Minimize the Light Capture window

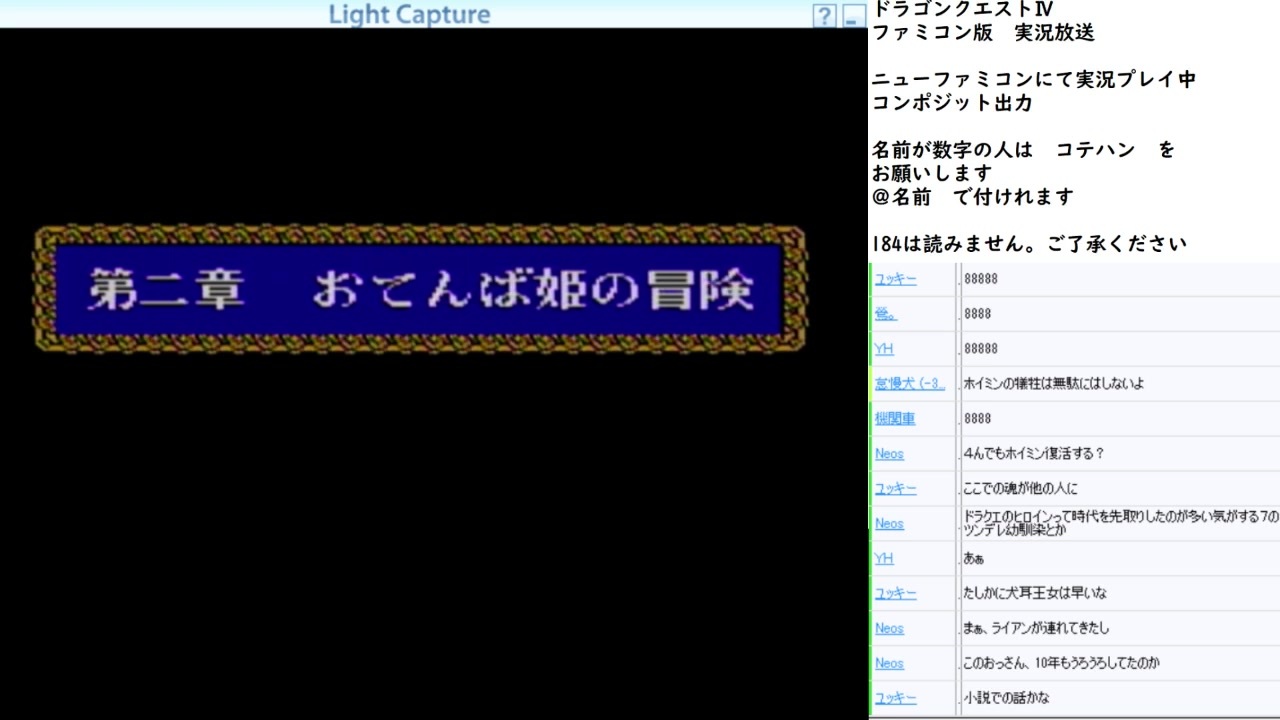click(x=853, y=15)
